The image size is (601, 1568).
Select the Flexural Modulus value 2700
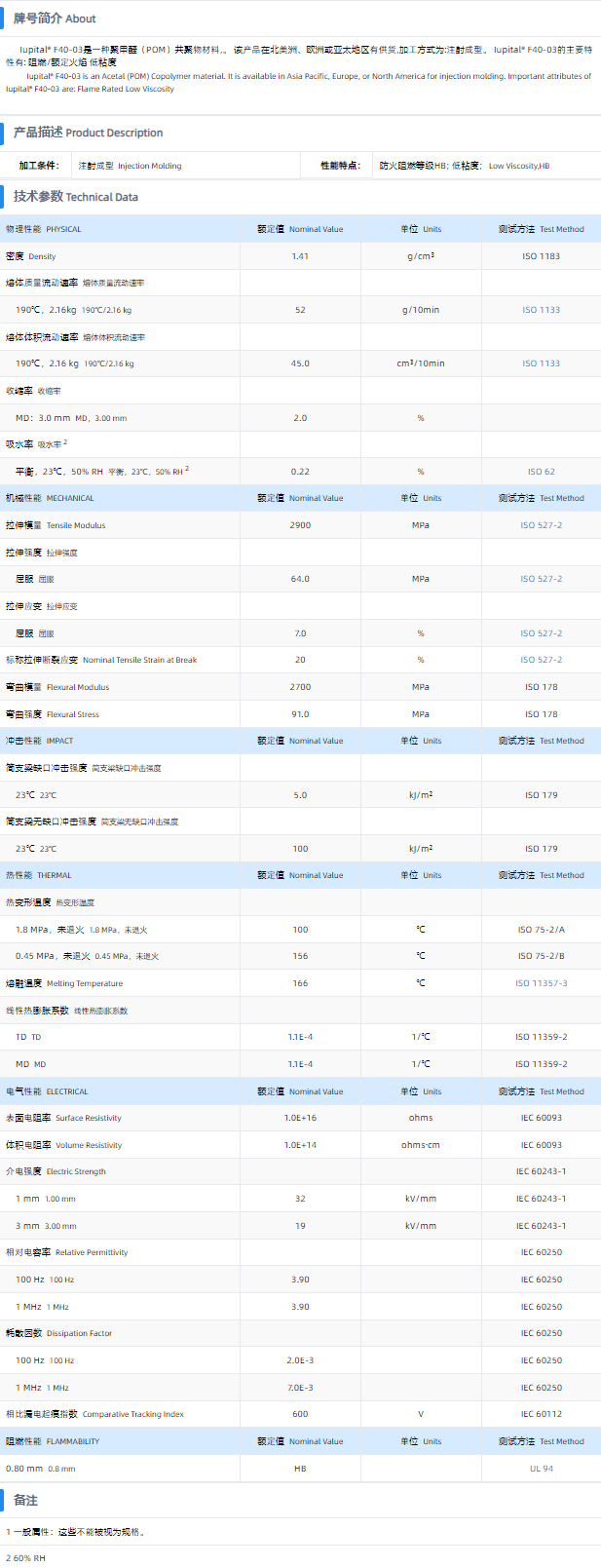point(300,687)
